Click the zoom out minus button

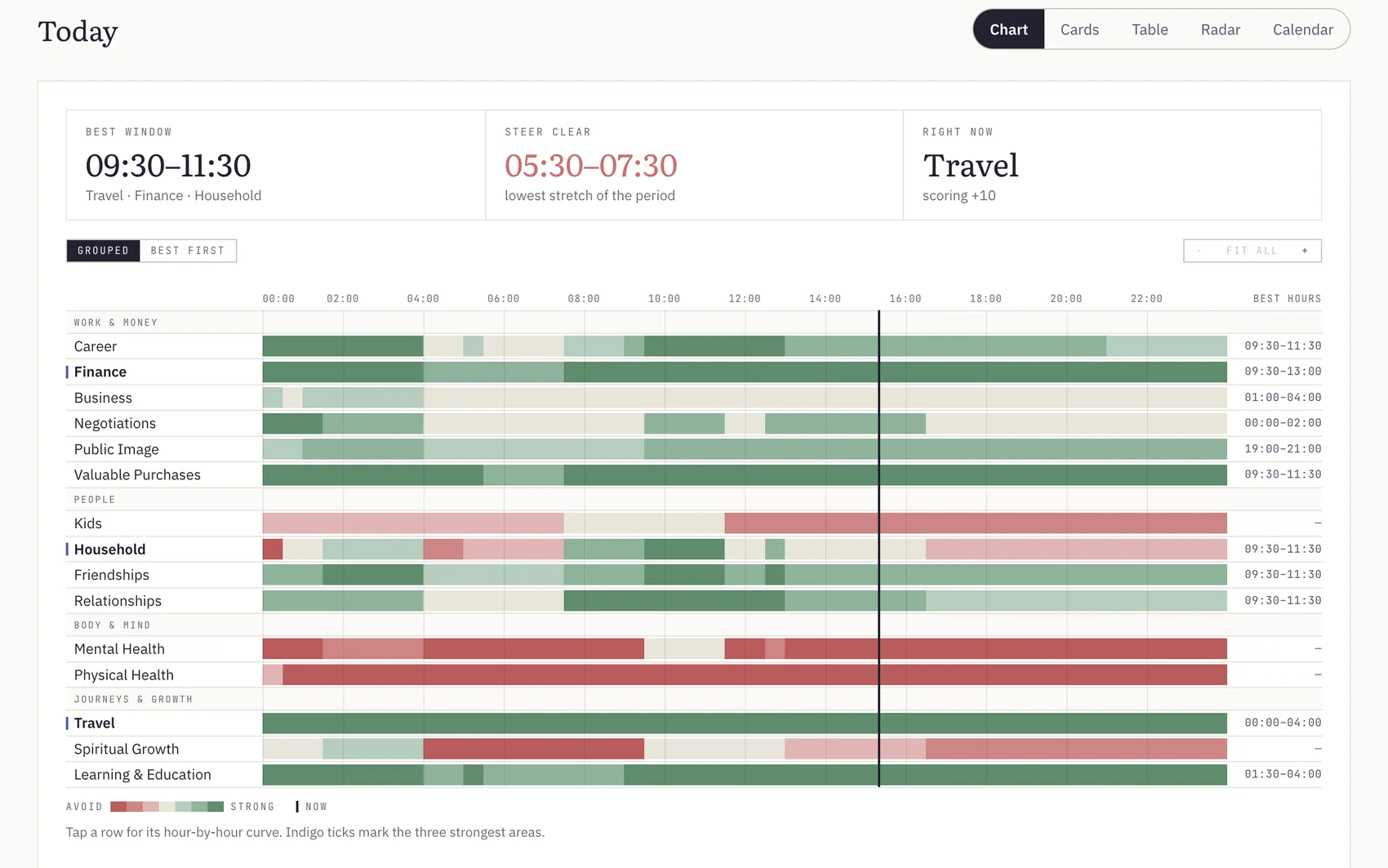[x=1199, y=251]
